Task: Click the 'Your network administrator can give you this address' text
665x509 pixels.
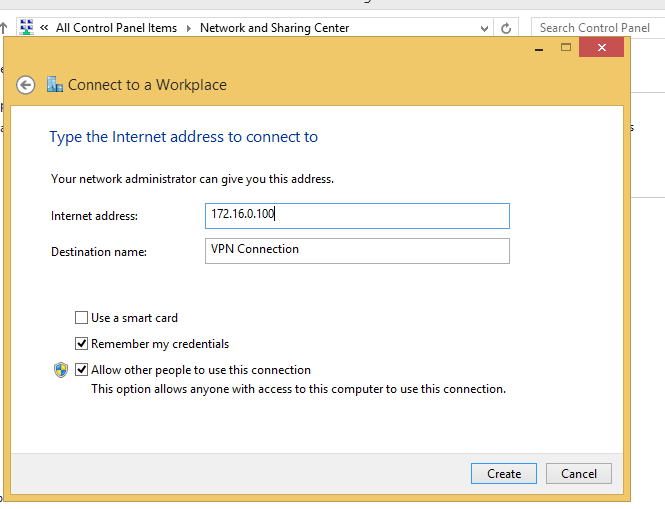Action: (x=192, y=179)
